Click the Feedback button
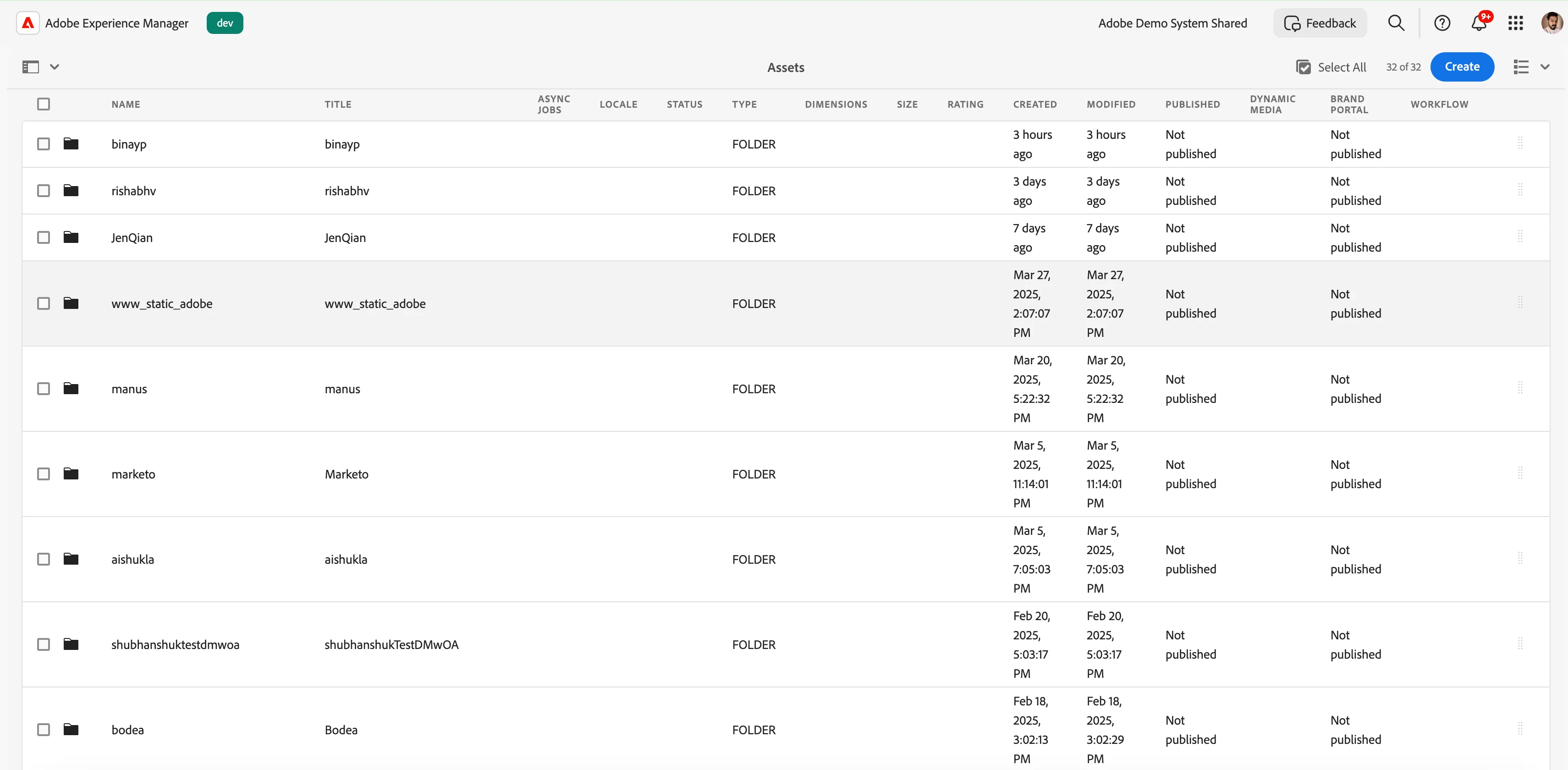 1320,23
